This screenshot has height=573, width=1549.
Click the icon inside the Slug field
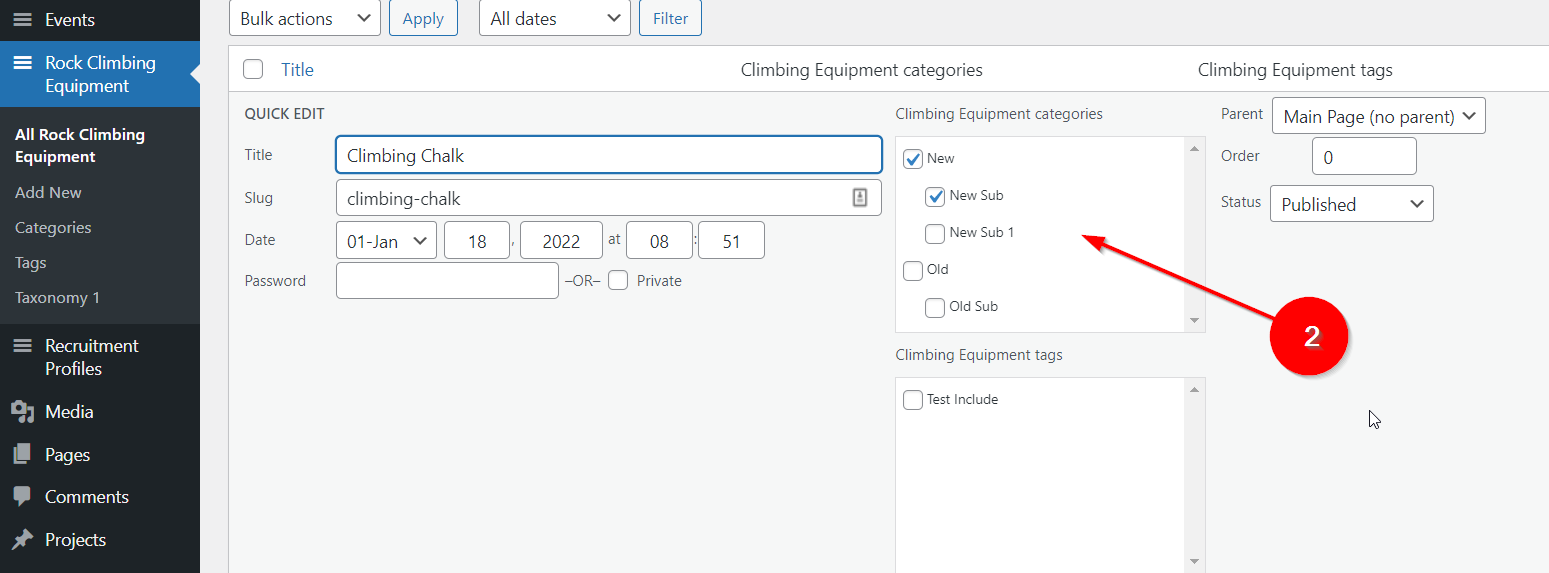pos(860,198)
